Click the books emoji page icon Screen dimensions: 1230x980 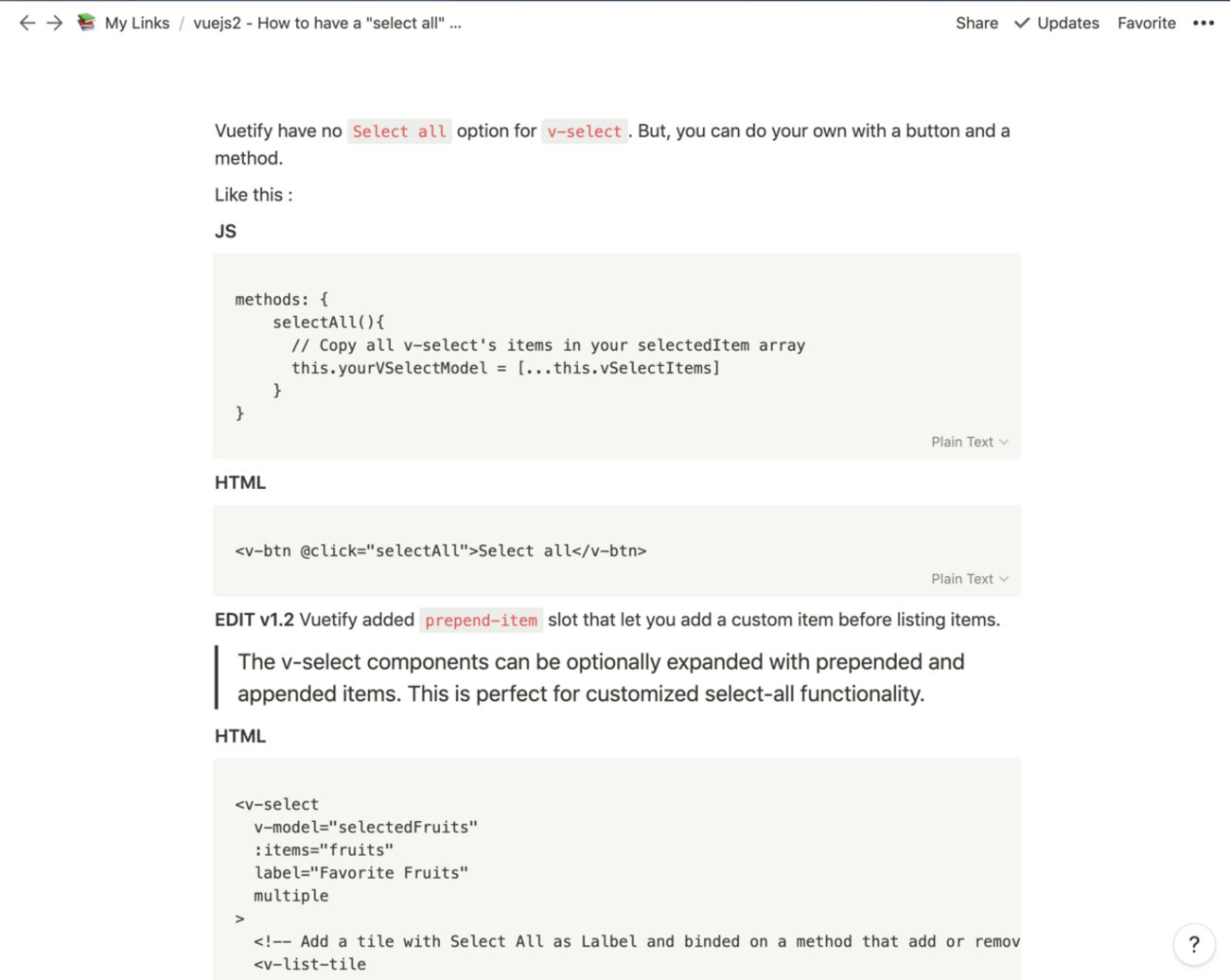tap(86, 23)
